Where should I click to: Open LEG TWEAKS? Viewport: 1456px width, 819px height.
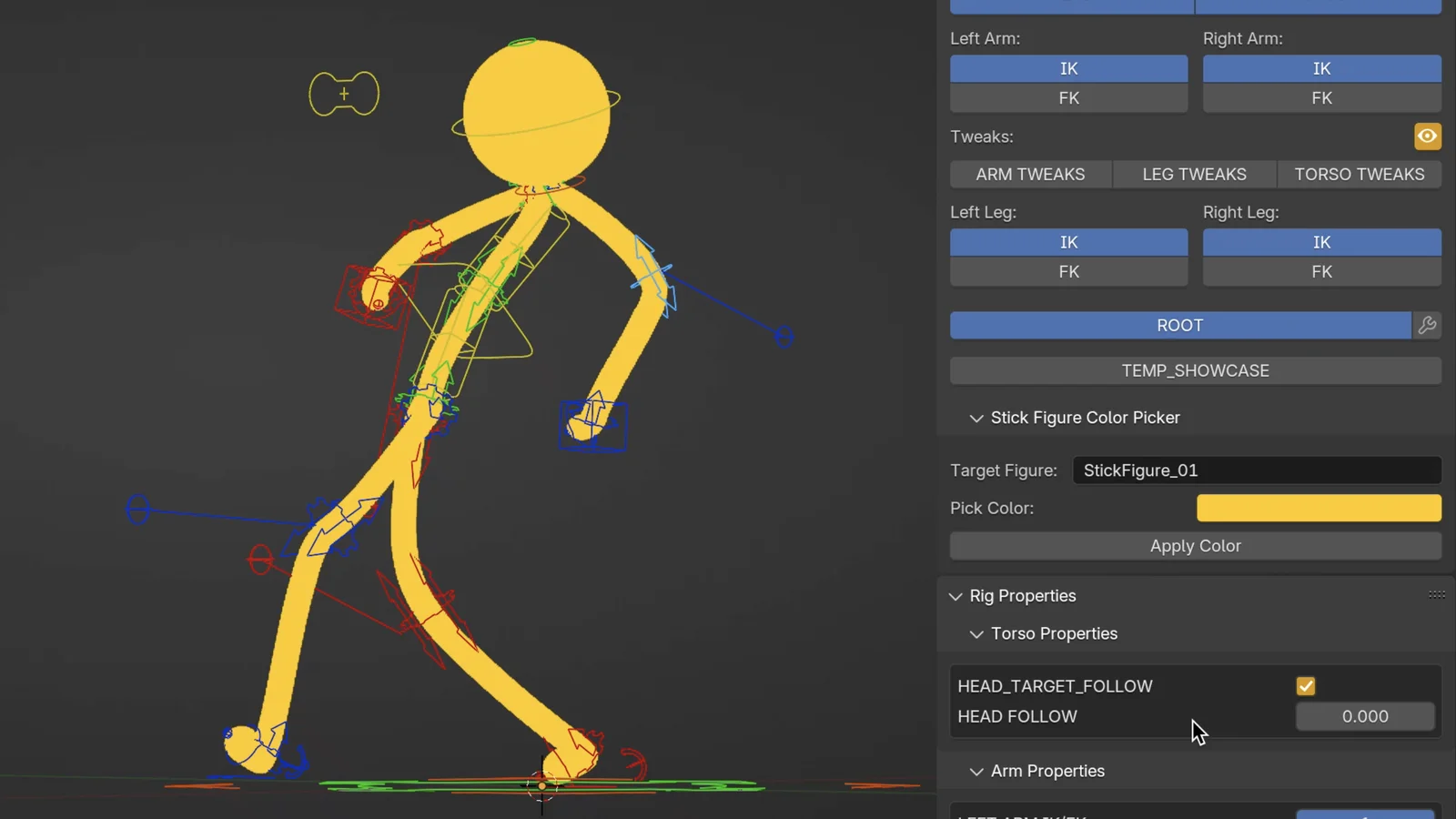pos(1194,174)
